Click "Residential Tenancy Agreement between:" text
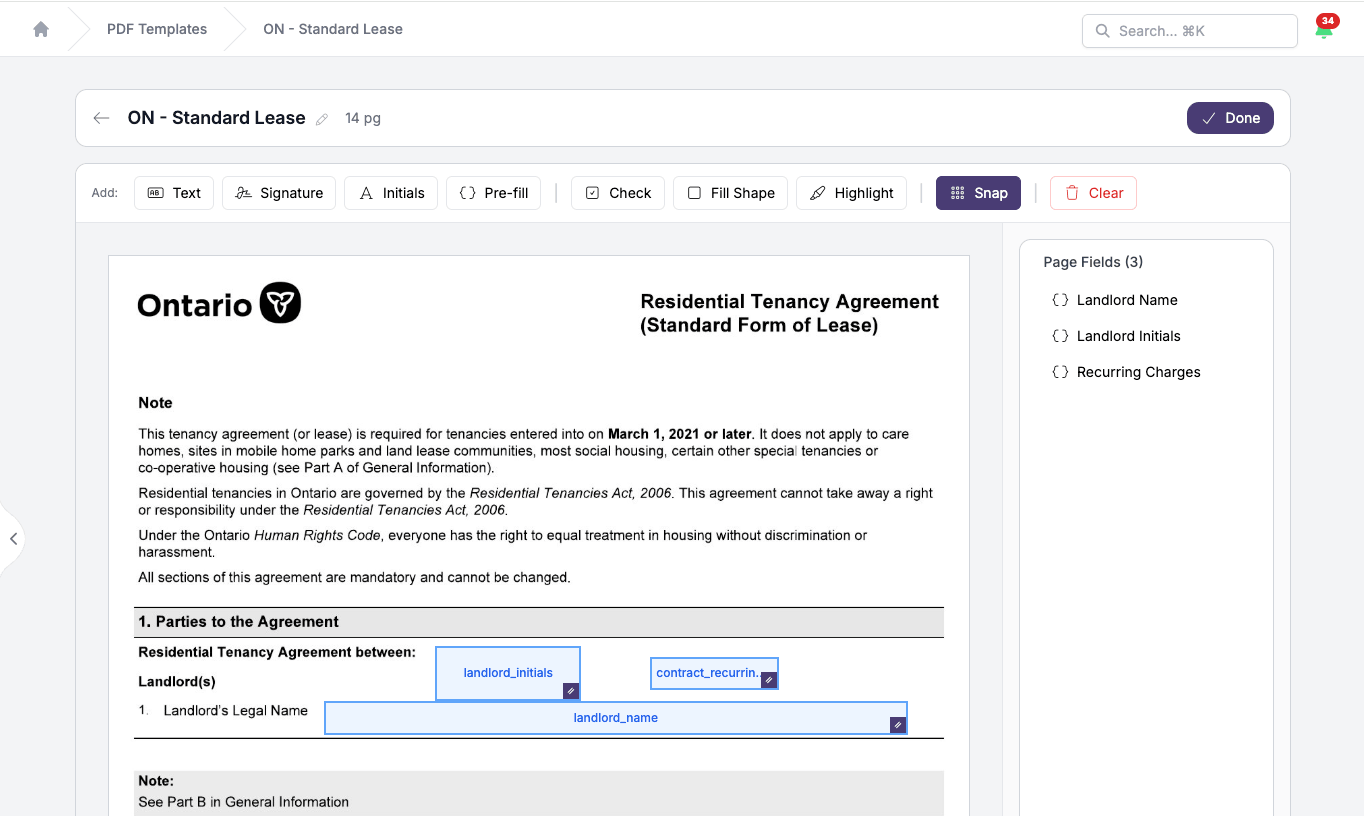The image size is (1364, 816). point(277,652)
